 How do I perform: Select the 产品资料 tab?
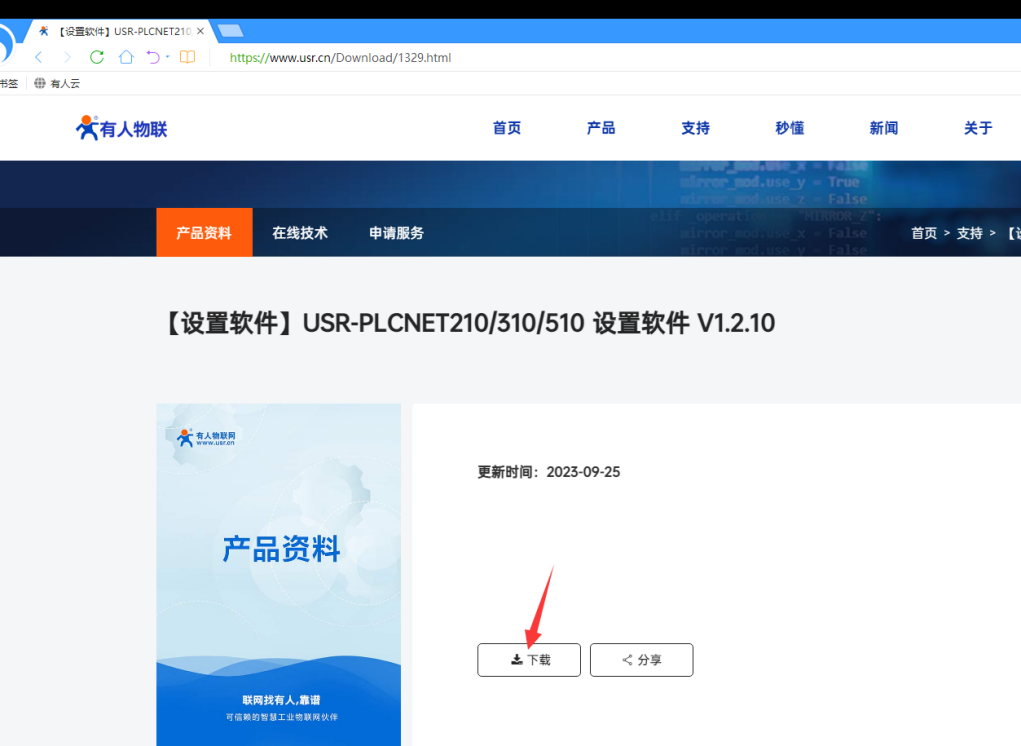coord(204,233)
